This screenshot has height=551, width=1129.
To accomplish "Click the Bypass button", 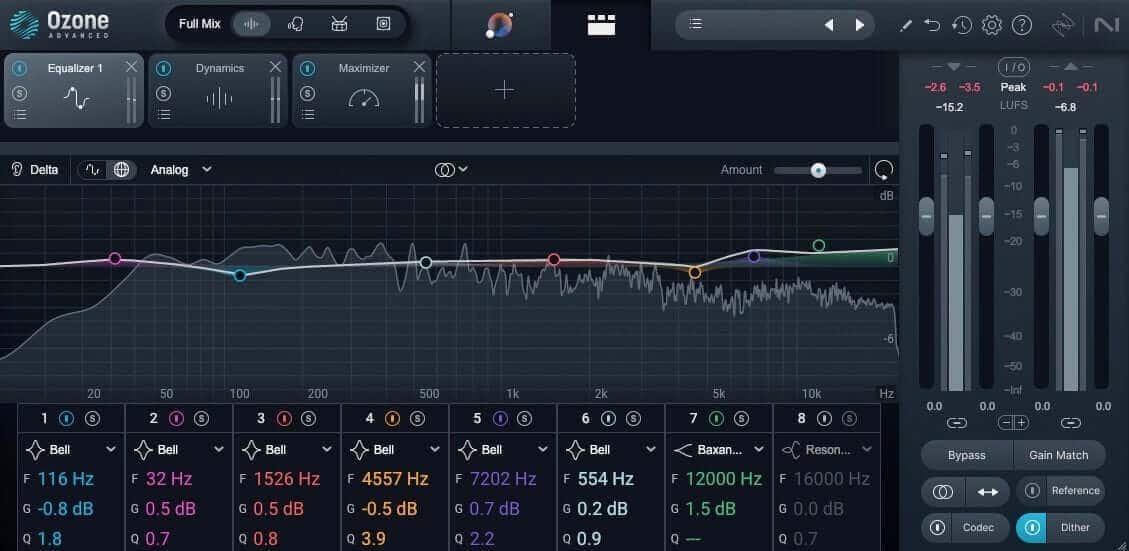I will coord(967,455).
